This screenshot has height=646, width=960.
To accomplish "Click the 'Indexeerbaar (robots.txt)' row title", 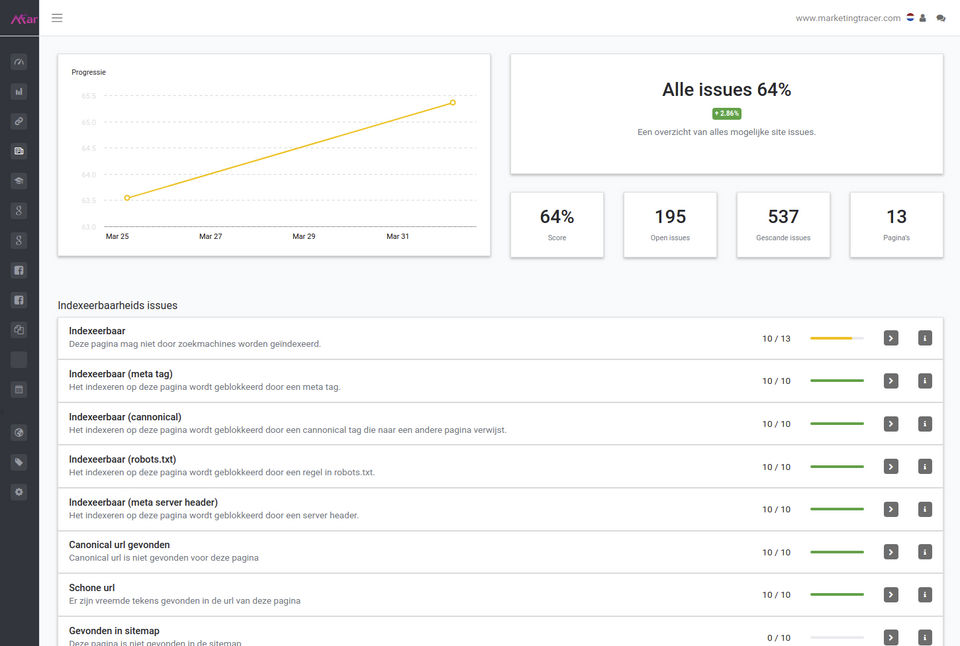I will coord(122,459).
